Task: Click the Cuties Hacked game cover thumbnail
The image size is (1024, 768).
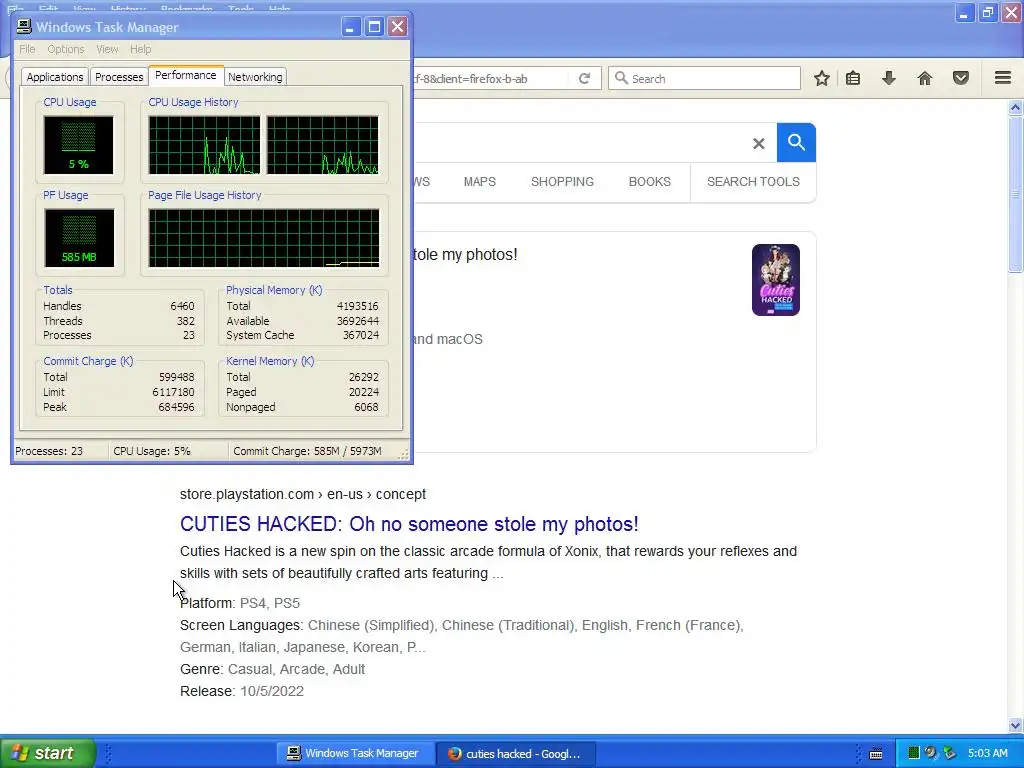Action: click(776, 280)
